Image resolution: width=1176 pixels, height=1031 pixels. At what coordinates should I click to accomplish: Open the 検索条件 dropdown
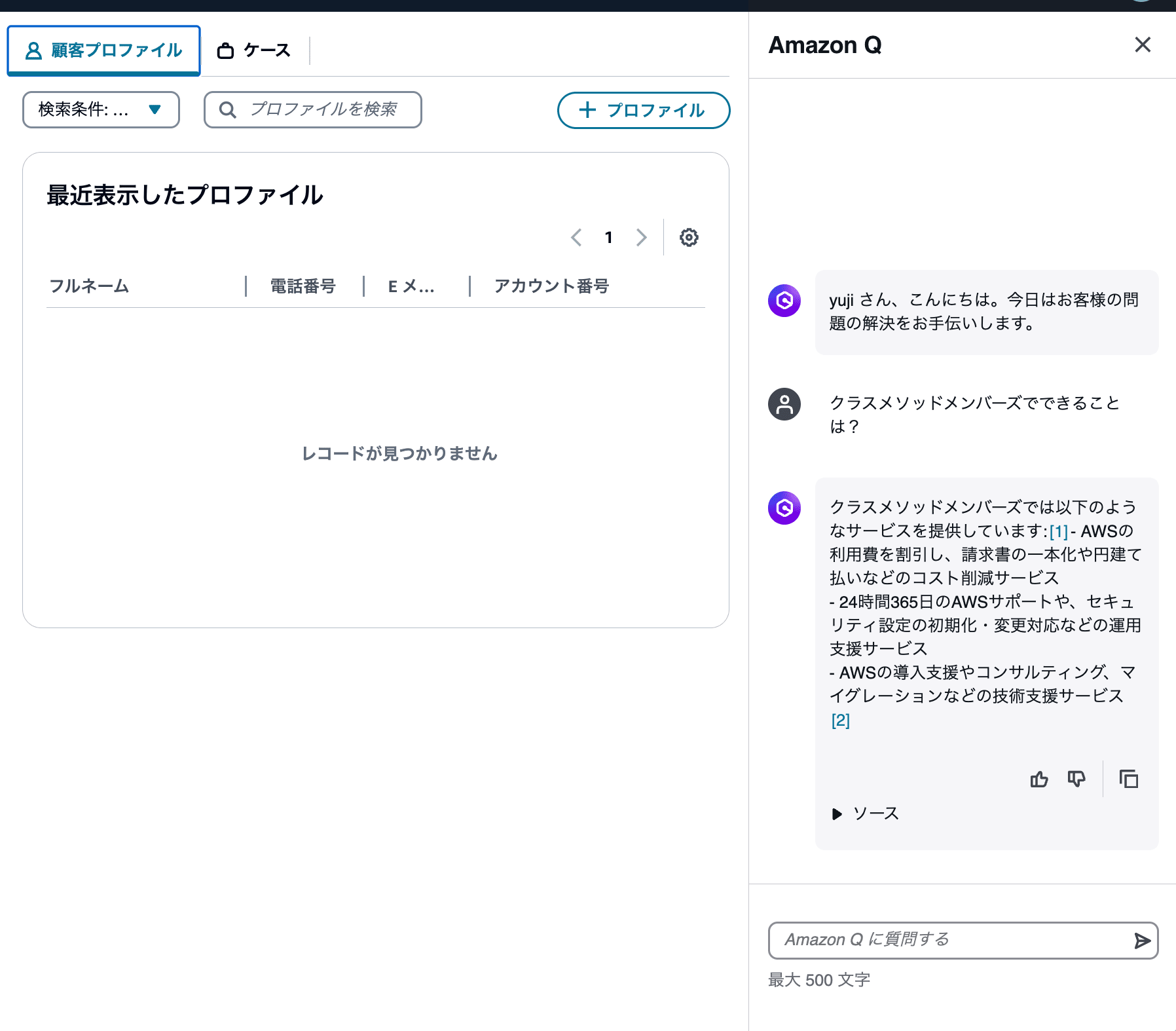click(x=101, y=109)
